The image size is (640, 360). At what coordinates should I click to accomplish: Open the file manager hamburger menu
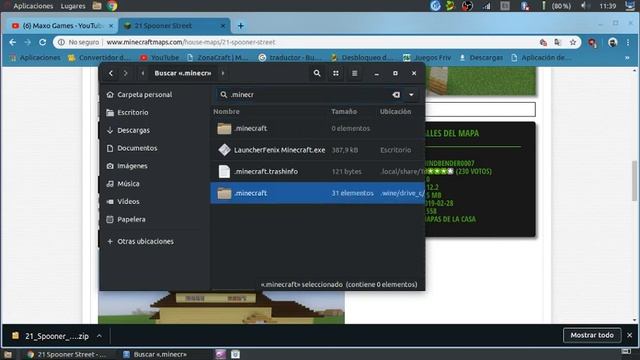[x=354, y=73]
